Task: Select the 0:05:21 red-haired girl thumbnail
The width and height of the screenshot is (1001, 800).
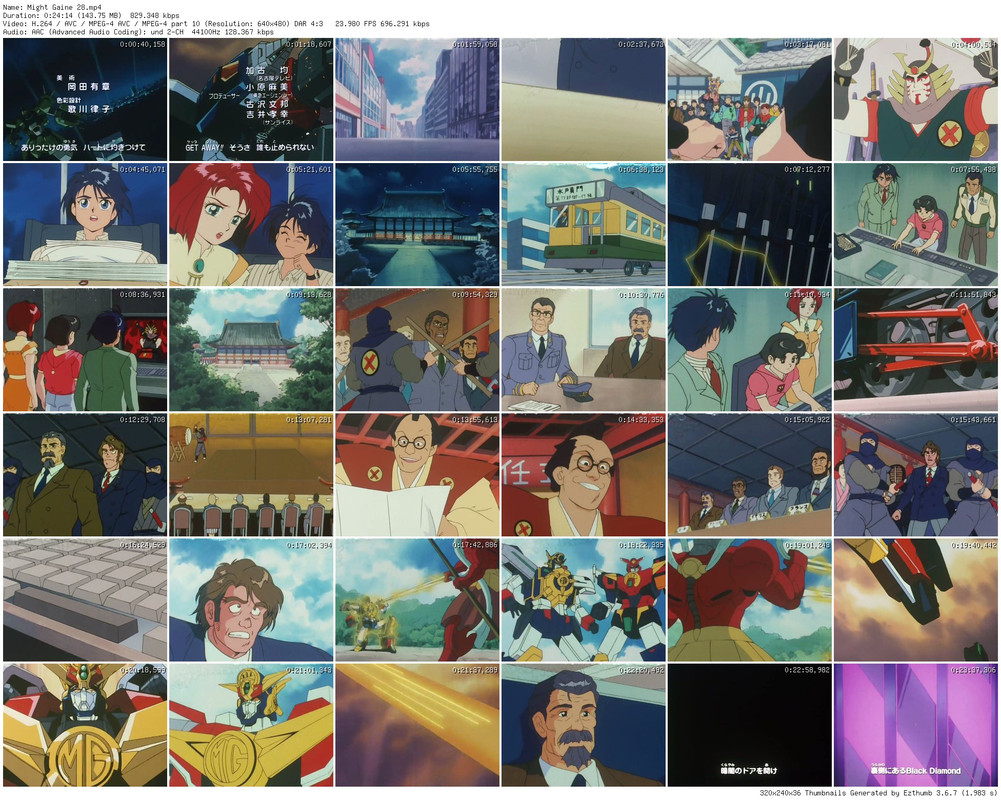Action: click(x=251, y=225)
